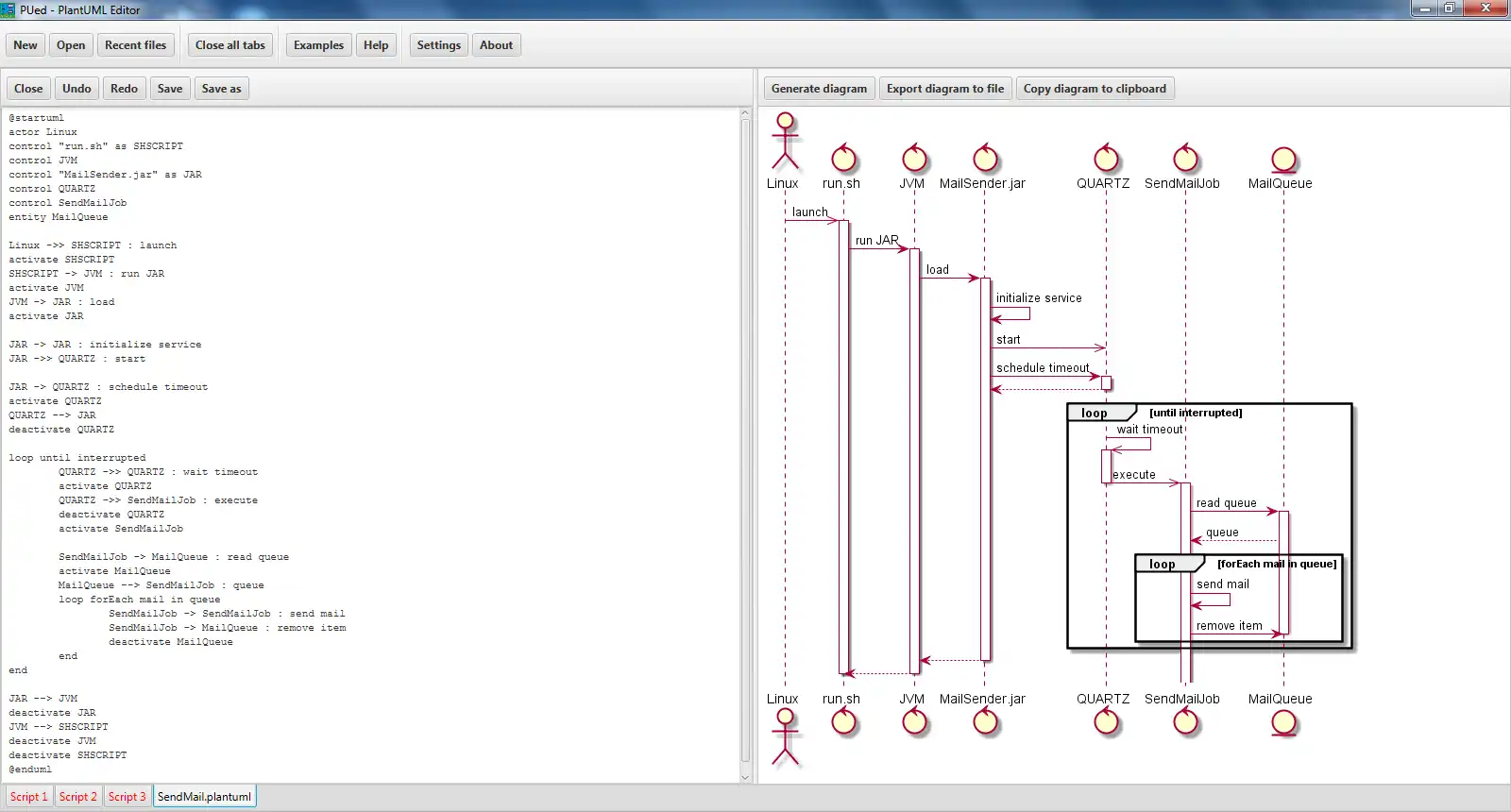Save the script
This screenshot has height=812, width=1511.
[x=170, y=89]
